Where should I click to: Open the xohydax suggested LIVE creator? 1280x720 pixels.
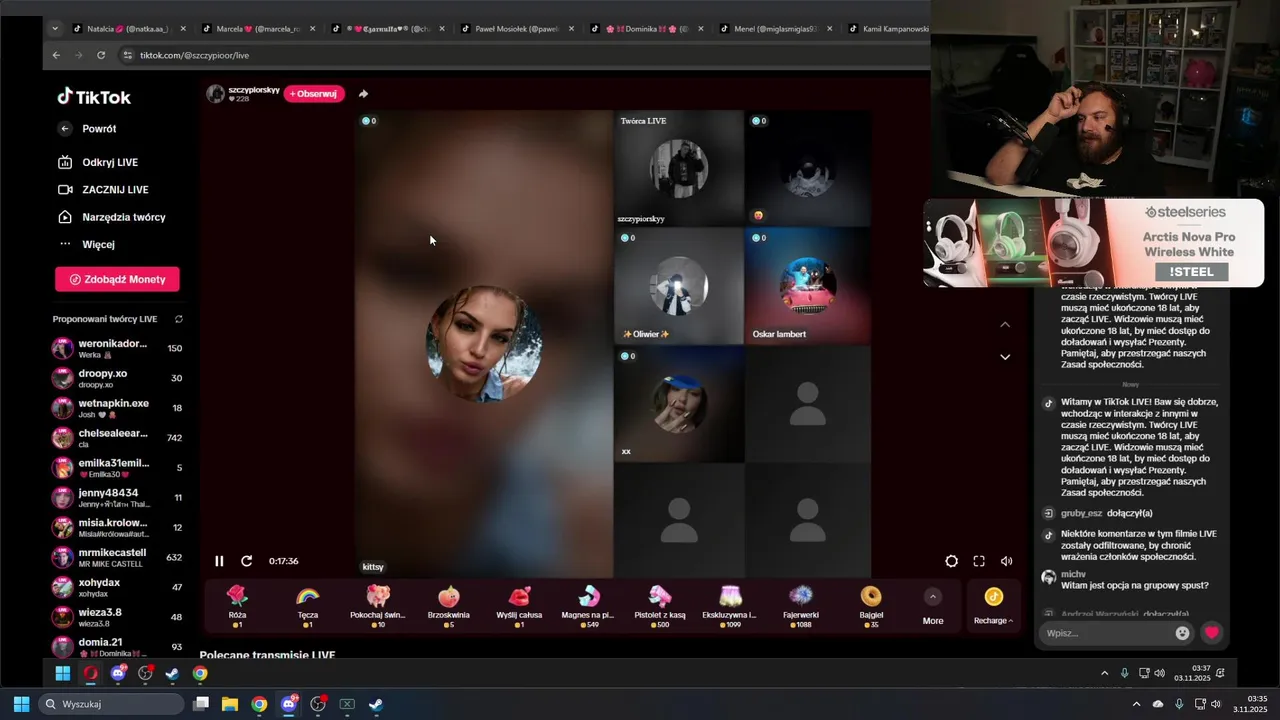(117, 587)
